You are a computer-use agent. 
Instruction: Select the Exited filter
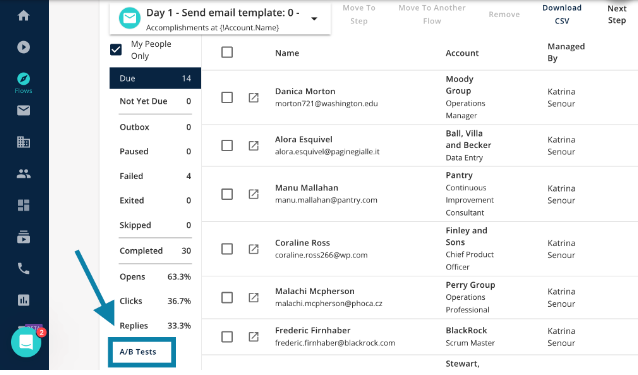coord(155,201)
